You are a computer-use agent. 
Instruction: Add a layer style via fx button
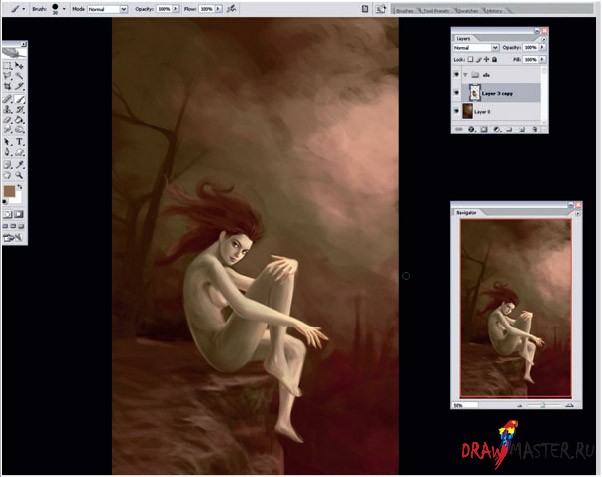click(x=471, y=129)
